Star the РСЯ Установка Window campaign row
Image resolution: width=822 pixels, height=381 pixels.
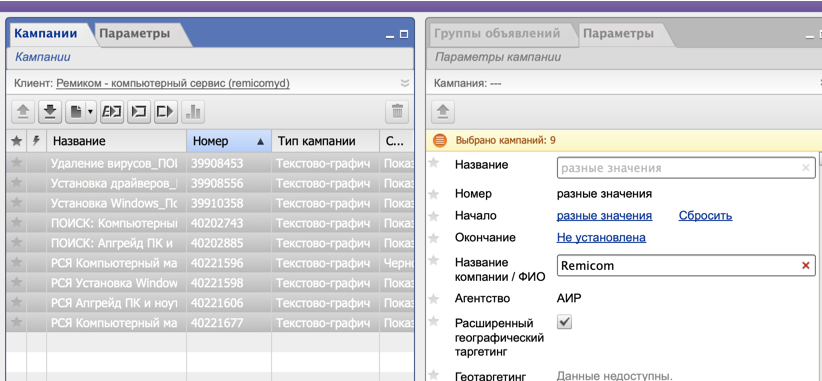(16, 282)
